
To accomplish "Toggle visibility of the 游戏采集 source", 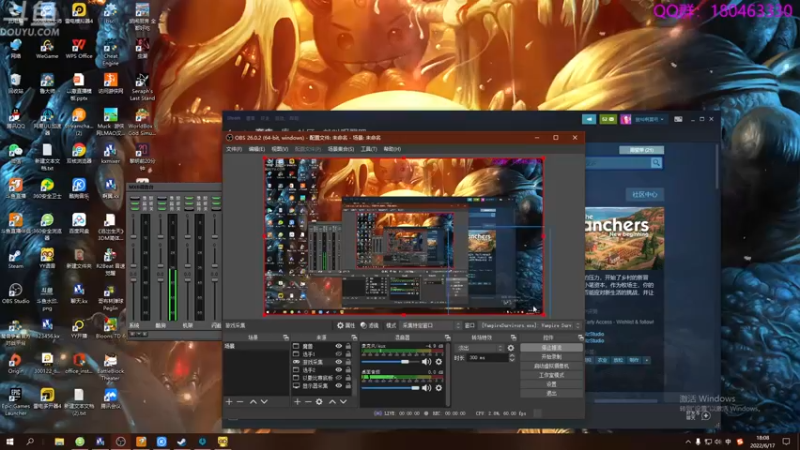I will click(x=338, y=362).
